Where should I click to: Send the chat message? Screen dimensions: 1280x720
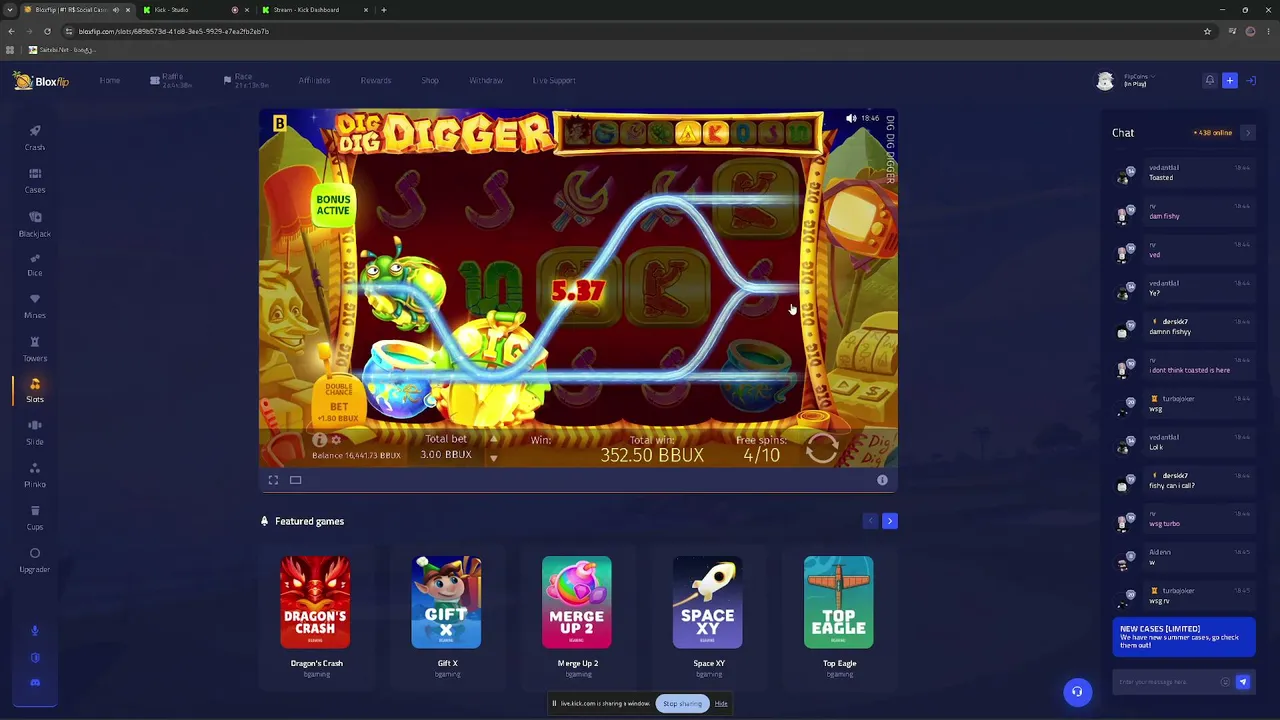coord(1243,682)
